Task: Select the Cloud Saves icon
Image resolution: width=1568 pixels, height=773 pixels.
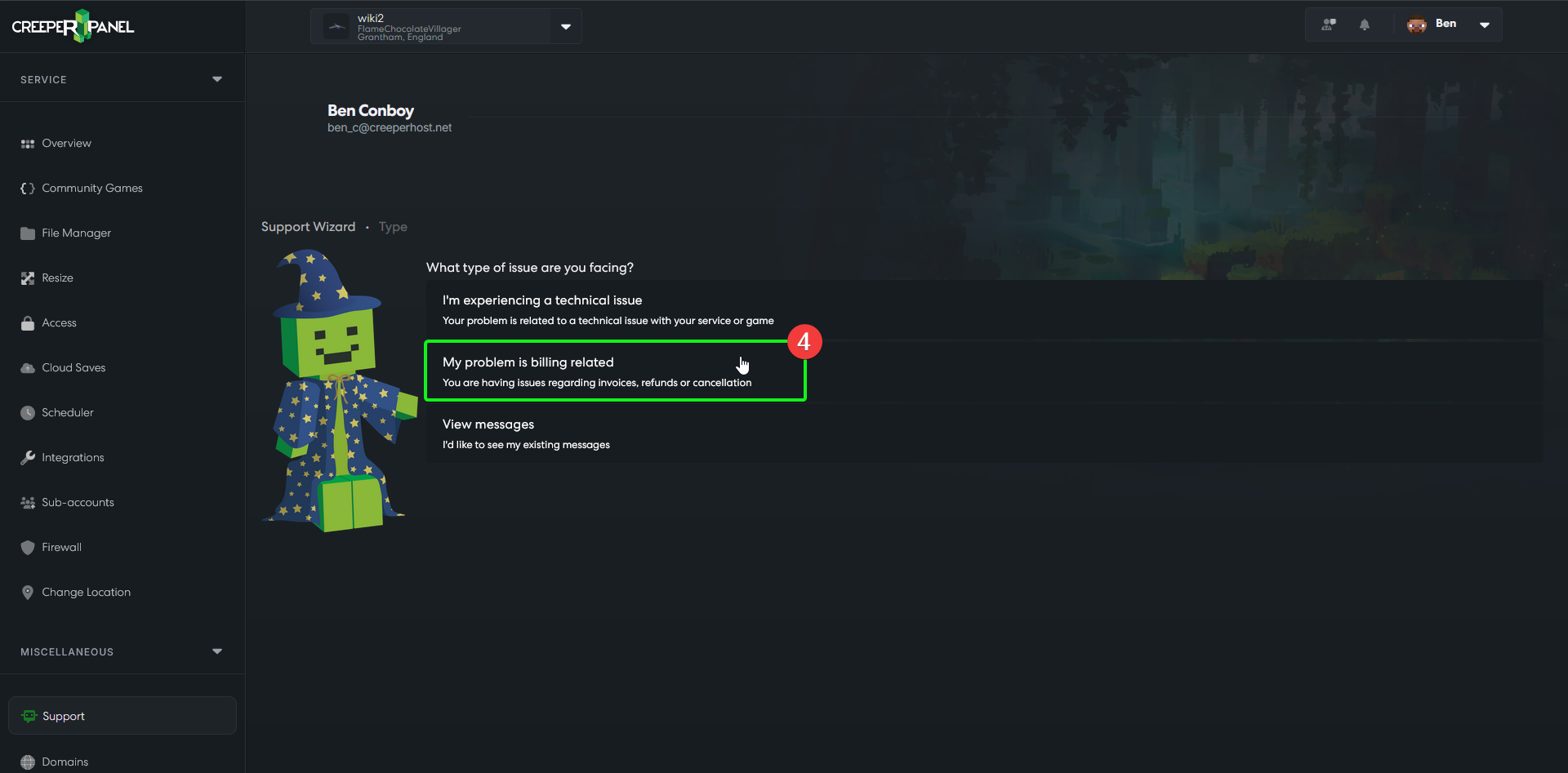Action: [28, 368]
